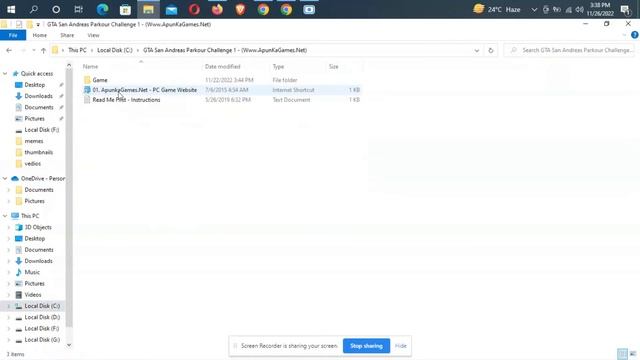Open Videos under This PC

[x=33, y=295]
